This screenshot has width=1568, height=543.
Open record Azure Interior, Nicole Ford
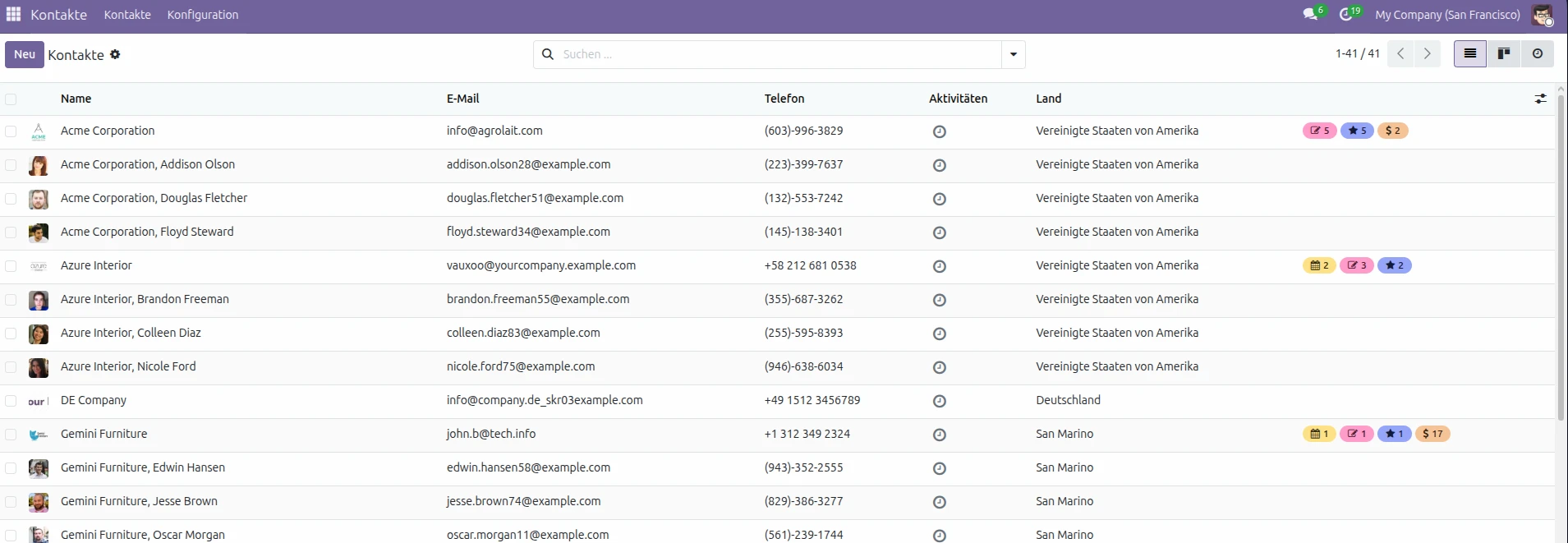[128, 366]
